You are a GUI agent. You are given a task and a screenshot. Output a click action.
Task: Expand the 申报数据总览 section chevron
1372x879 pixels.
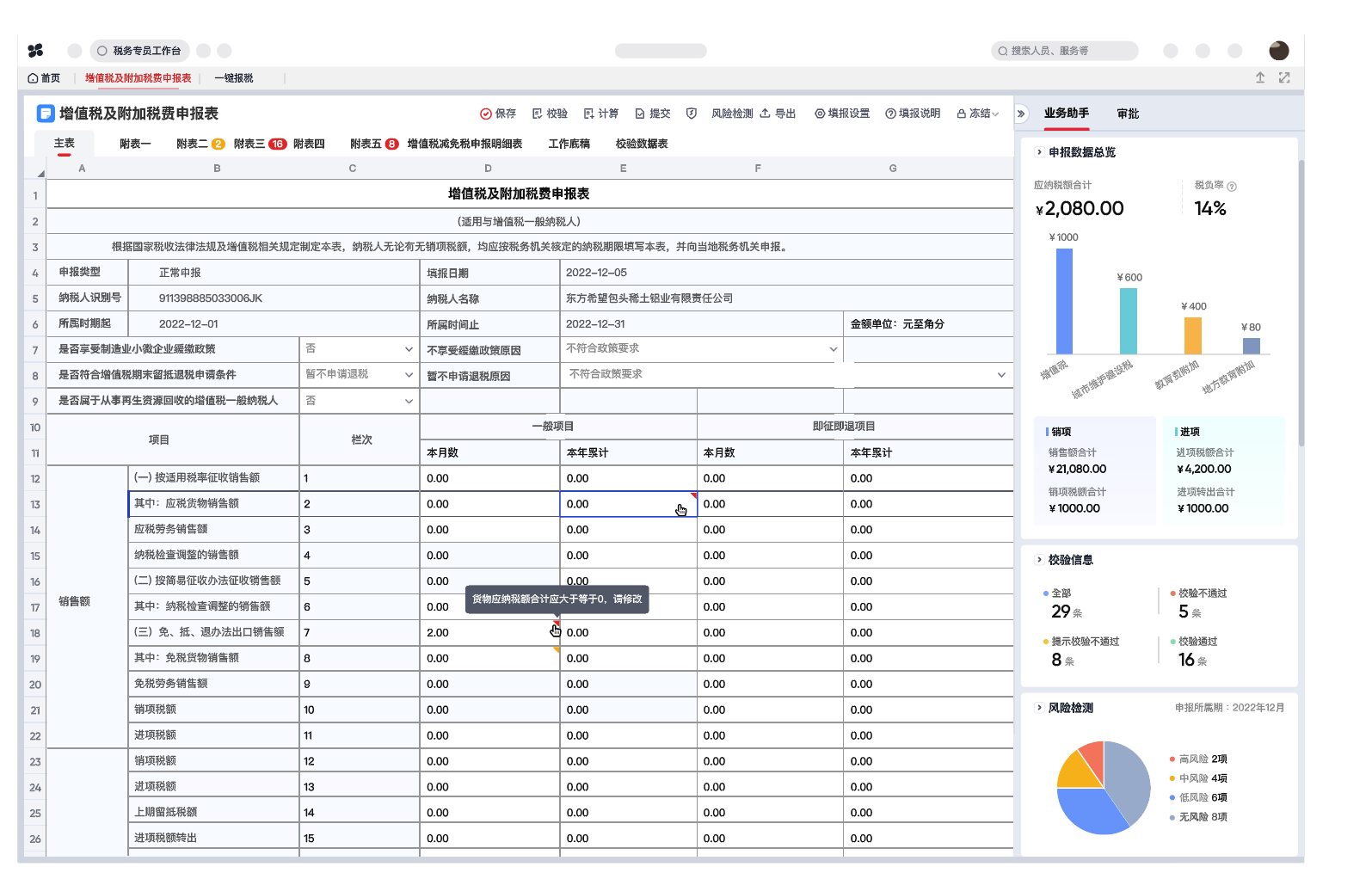pyautogui.click(x=1039, y=152)
